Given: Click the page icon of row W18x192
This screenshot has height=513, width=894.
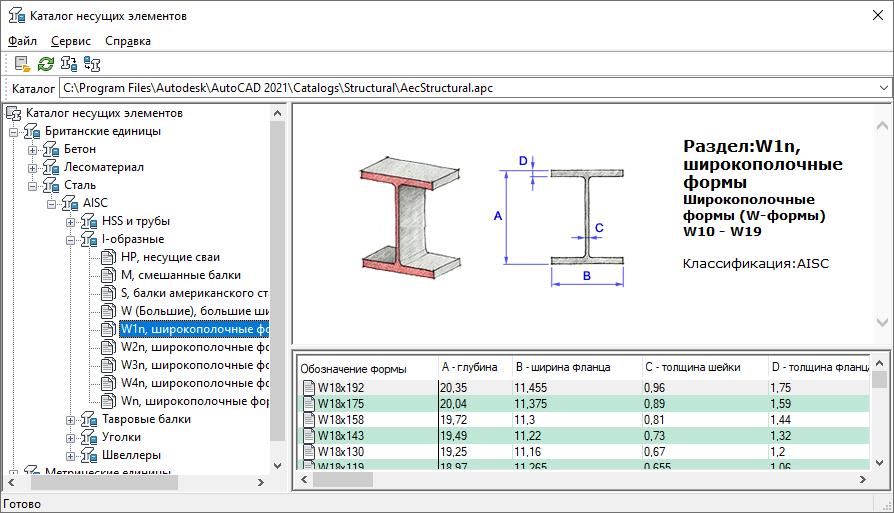Looking at the screenshot, I should point(308,388).
